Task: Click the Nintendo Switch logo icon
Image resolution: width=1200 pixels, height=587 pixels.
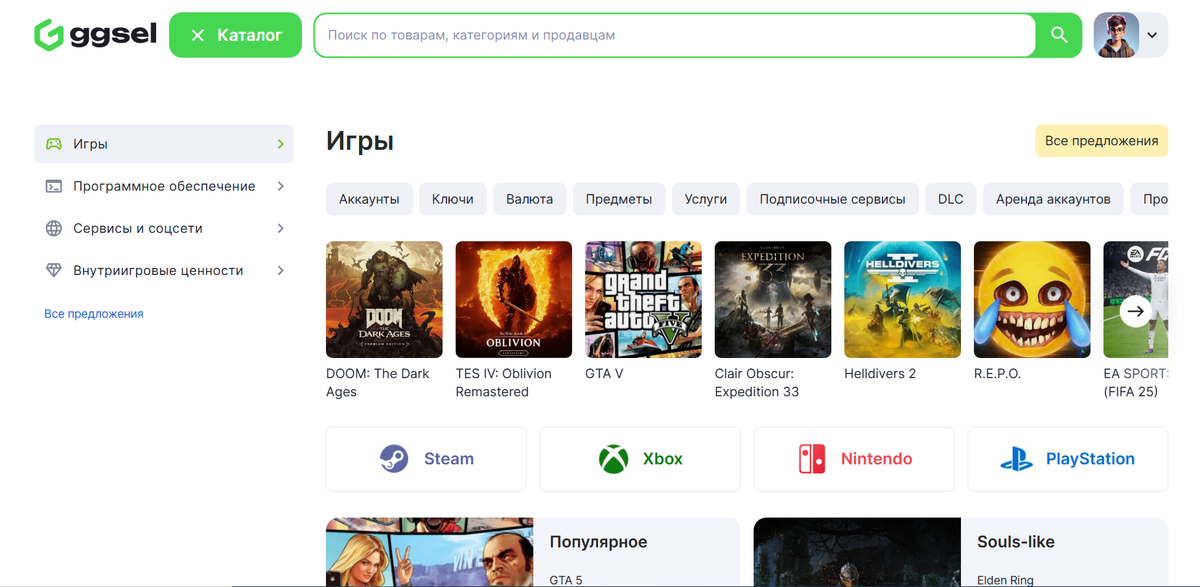Action: (x=812, y=459)
